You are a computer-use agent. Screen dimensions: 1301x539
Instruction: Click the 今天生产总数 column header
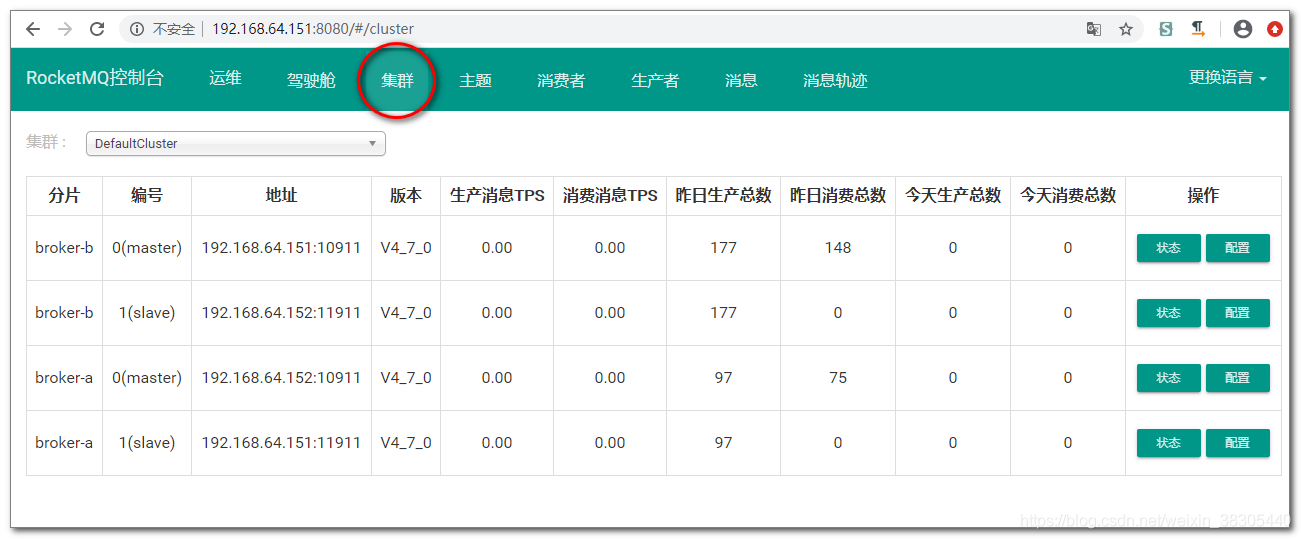coord(953,196)
